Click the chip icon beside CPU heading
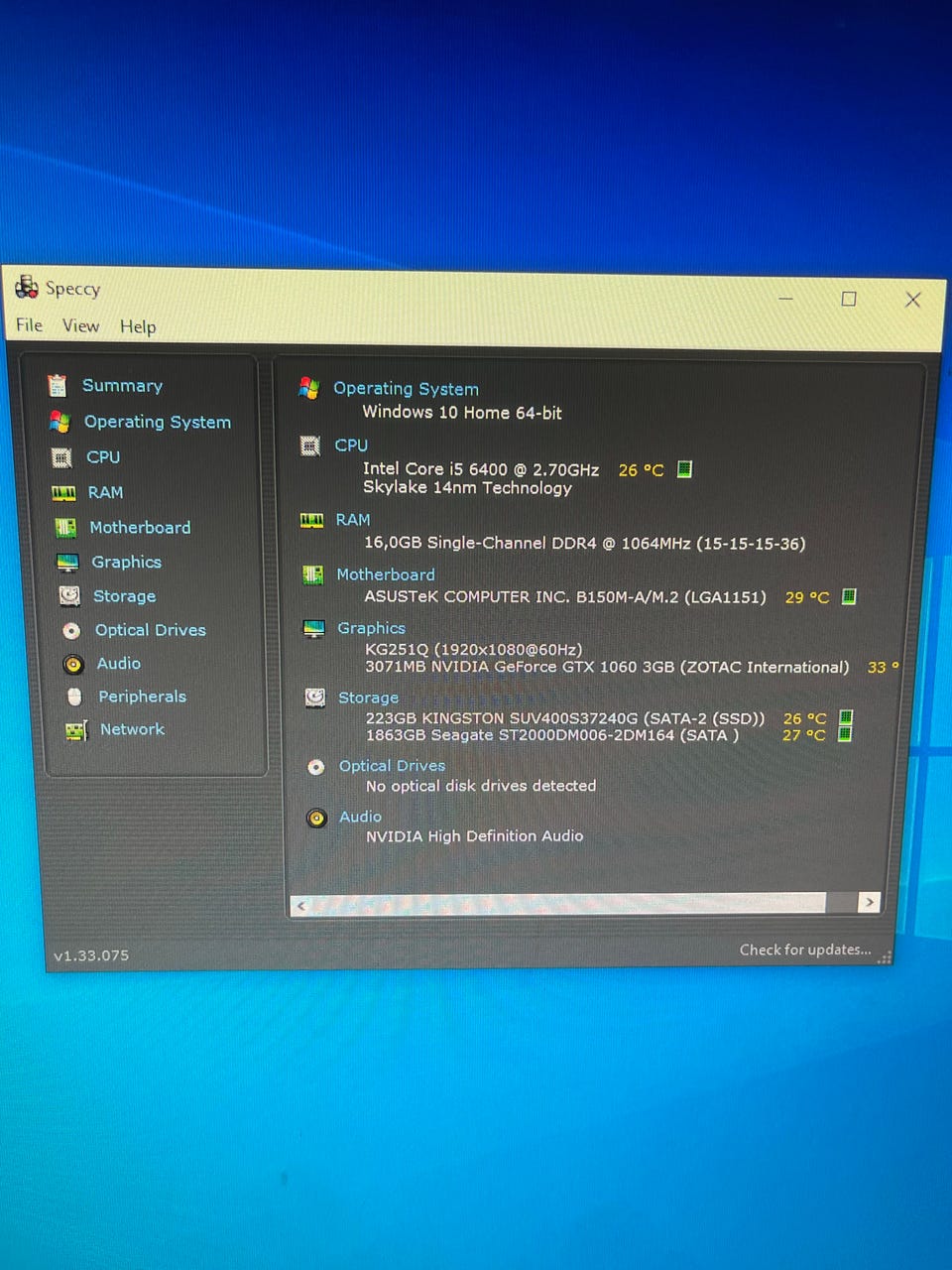Image resolution: width=952 pixels, height=1270 pixels. click(x=310, y=446)
